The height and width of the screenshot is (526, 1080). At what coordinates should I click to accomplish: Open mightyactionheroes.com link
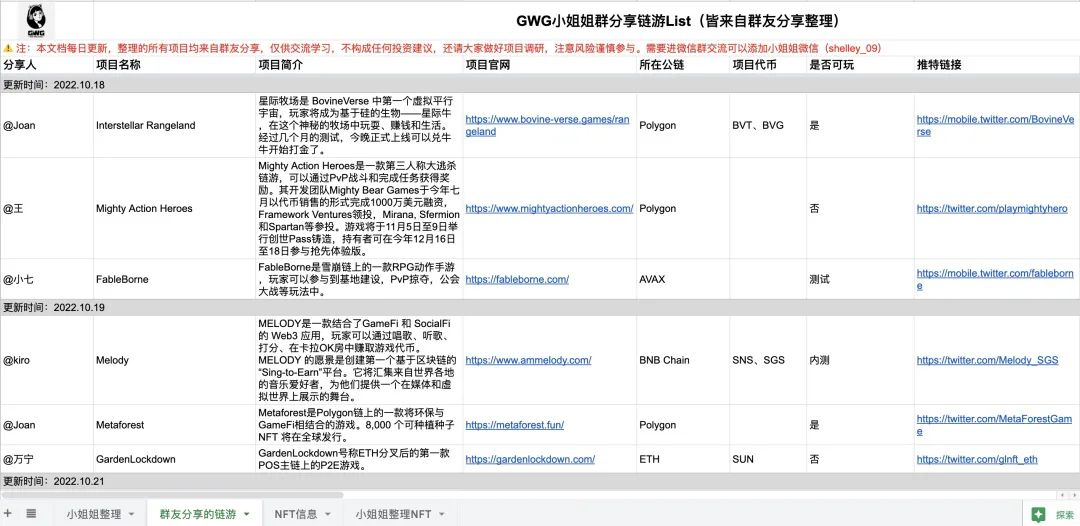[x=549, y=209]
